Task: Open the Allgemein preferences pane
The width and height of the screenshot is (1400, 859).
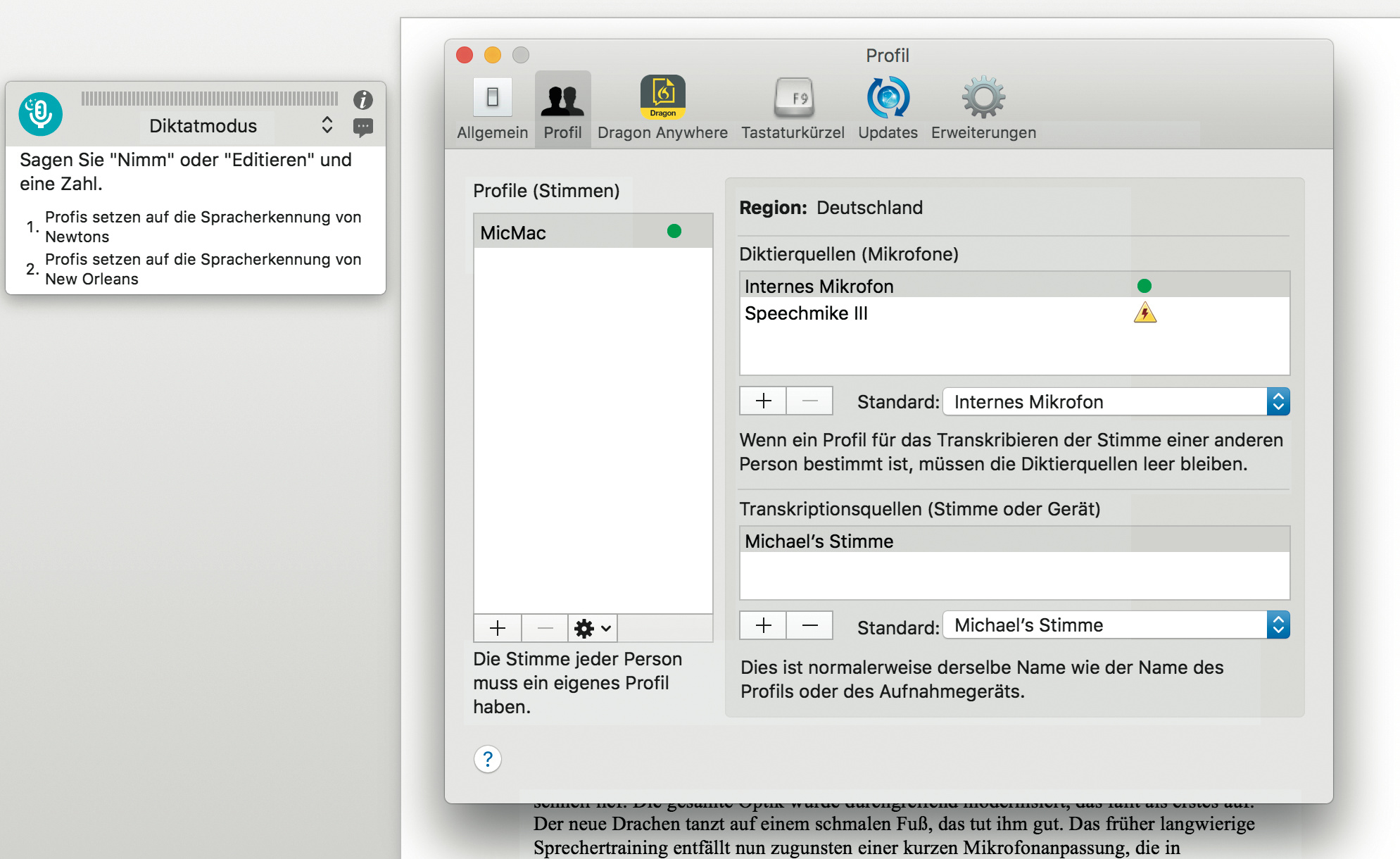Action: coord(492,109)
